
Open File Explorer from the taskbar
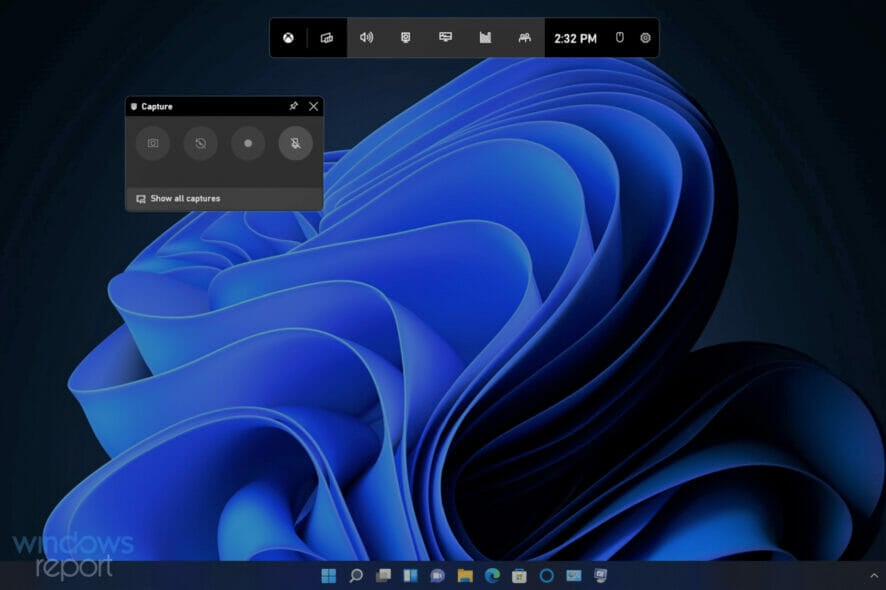(x=465, y=576)
